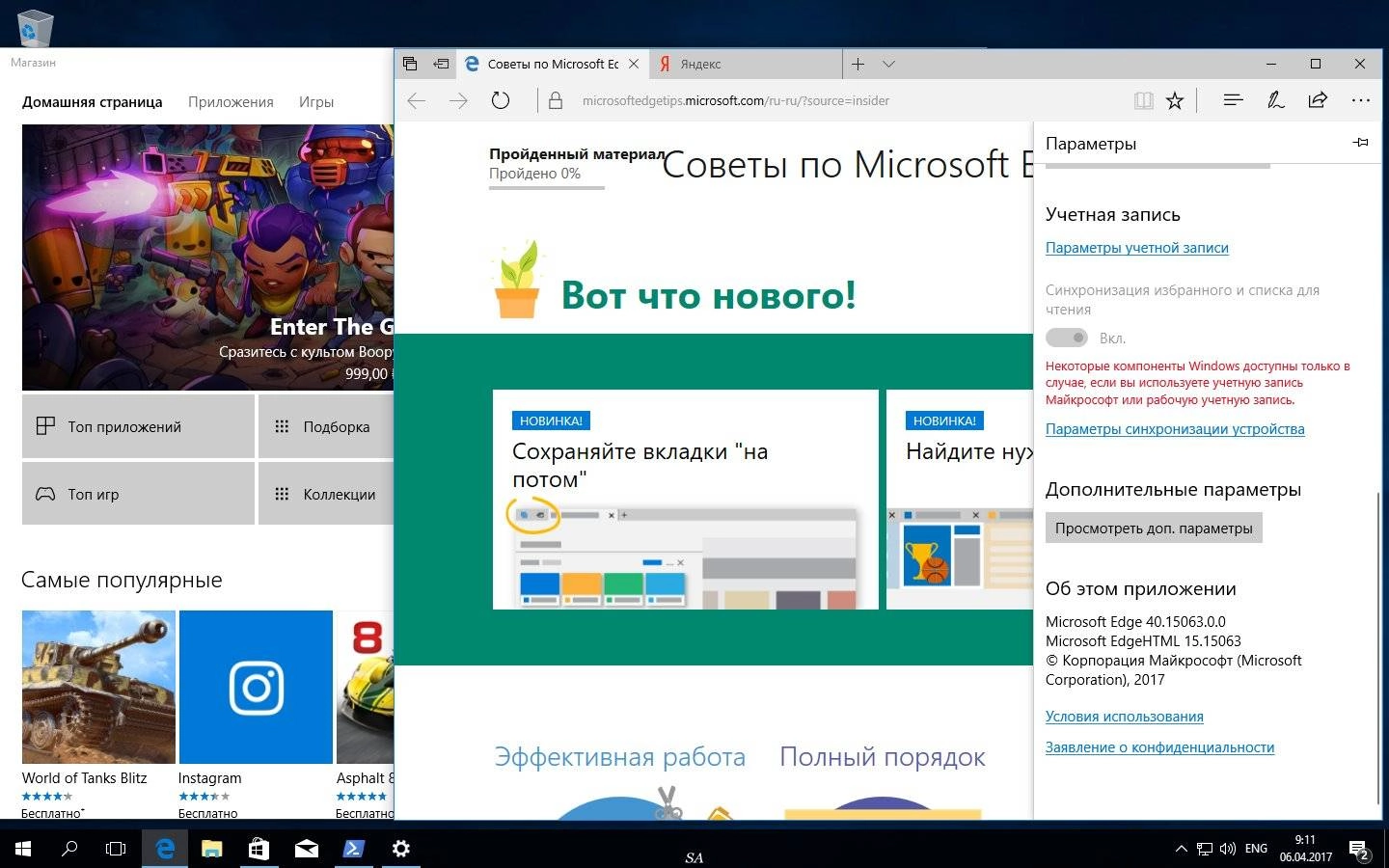Open Заявление о конфиденциальности link
The width and height of the screenshot is (1389, 868).
(1159, 747)
